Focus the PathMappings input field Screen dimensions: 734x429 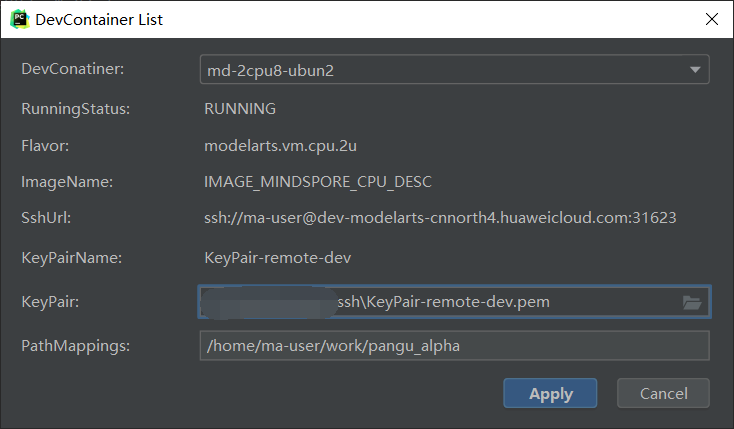[455, 346]
